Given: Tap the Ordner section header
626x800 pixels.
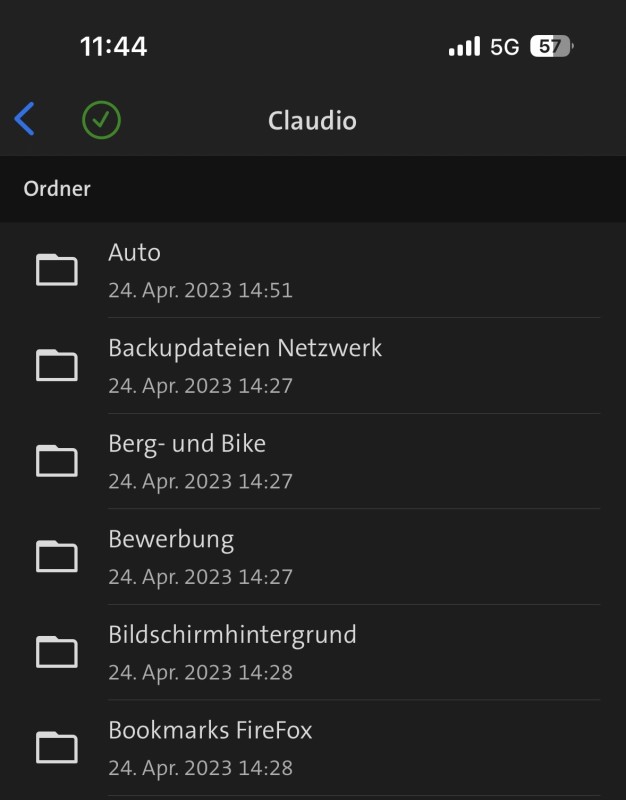Looking at the screenshot, I should 57,188.
